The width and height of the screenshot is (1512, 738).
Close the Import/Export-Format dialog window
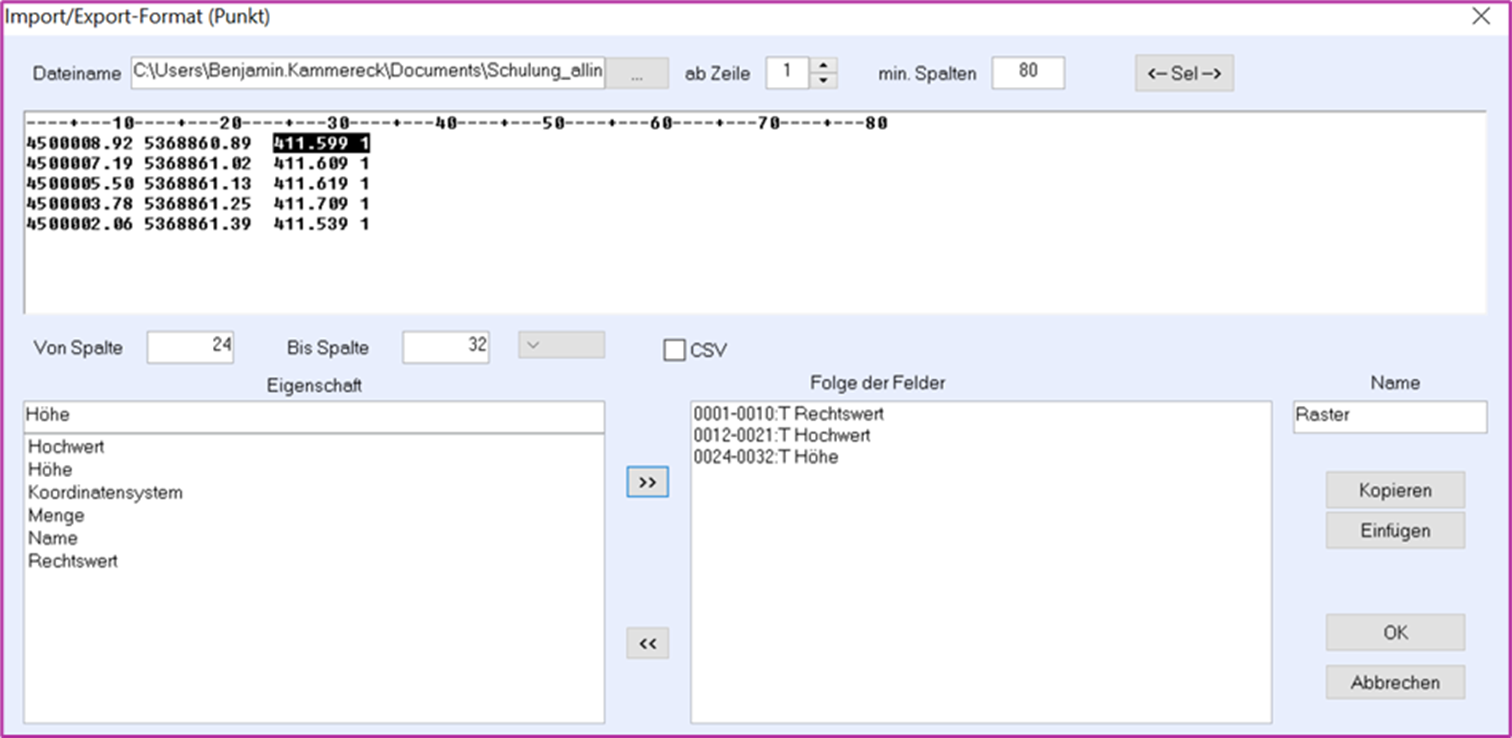coord(1481,16)
